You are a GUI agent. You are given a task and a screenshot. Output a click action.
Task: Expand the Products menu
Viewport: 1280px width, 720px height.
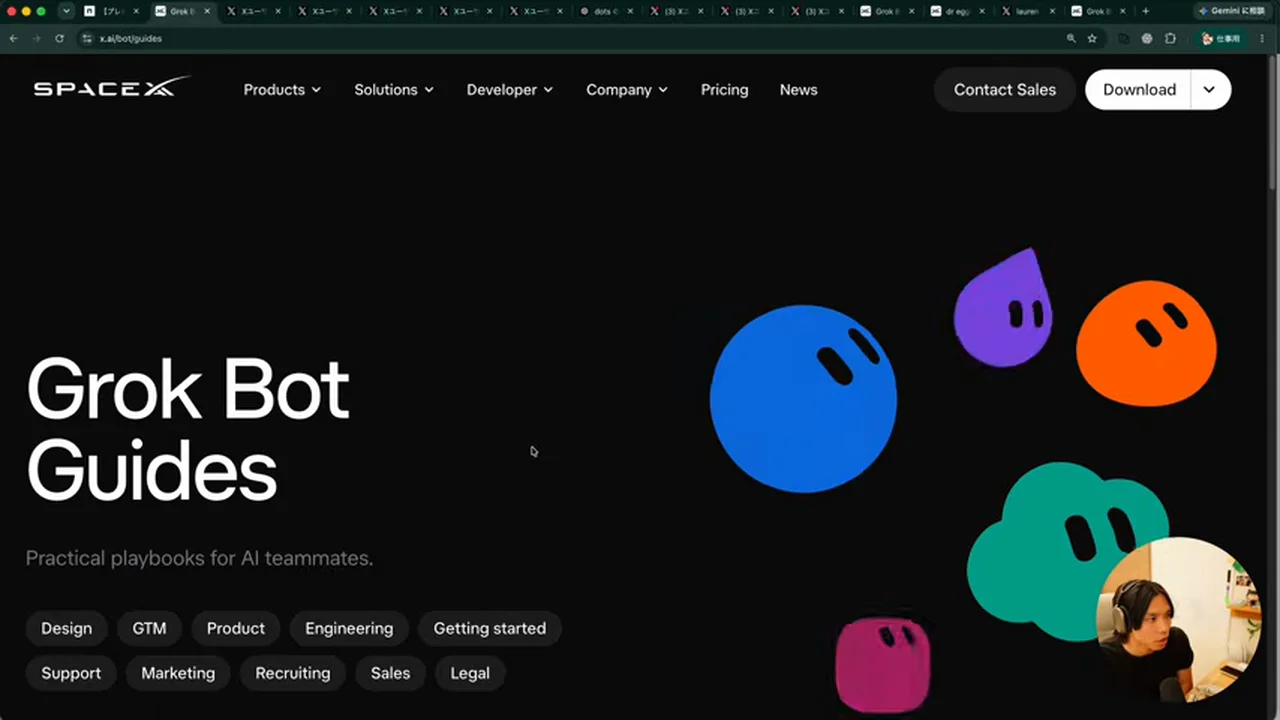(x=282, y=89)
